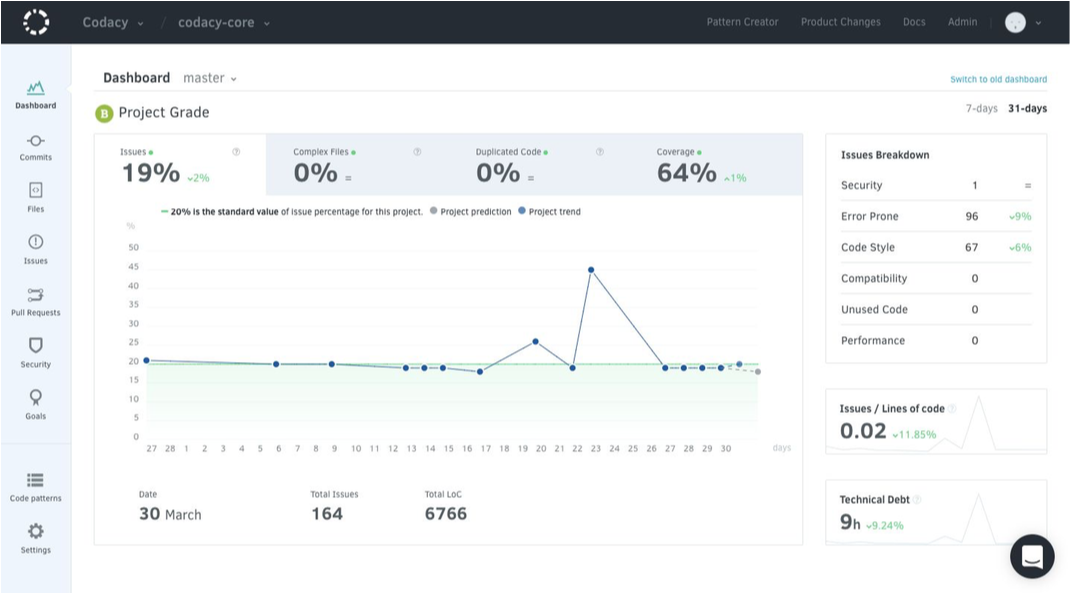Click Switch to old dashboard link

click(998, 79)
